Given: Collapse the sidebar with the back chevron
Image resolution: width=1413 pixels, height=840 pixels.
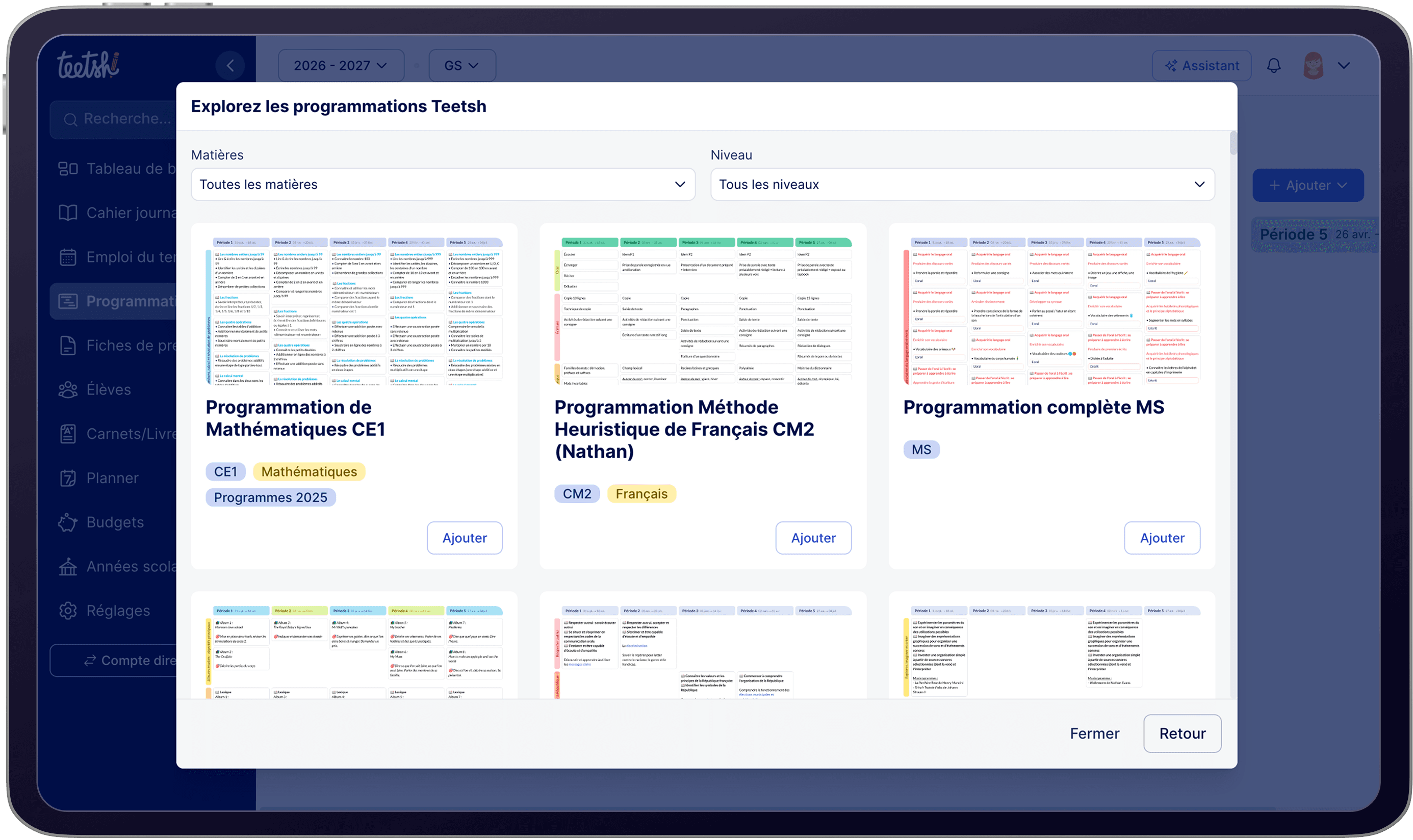Looking at the screenshot, I should (x=230, y=66).
